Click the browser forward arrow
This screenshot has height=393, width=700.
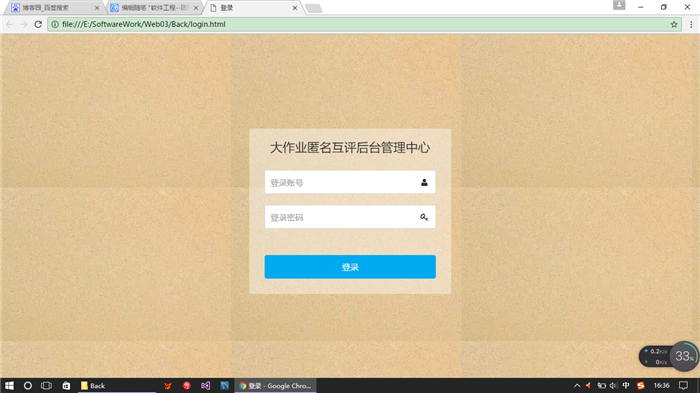24,24
